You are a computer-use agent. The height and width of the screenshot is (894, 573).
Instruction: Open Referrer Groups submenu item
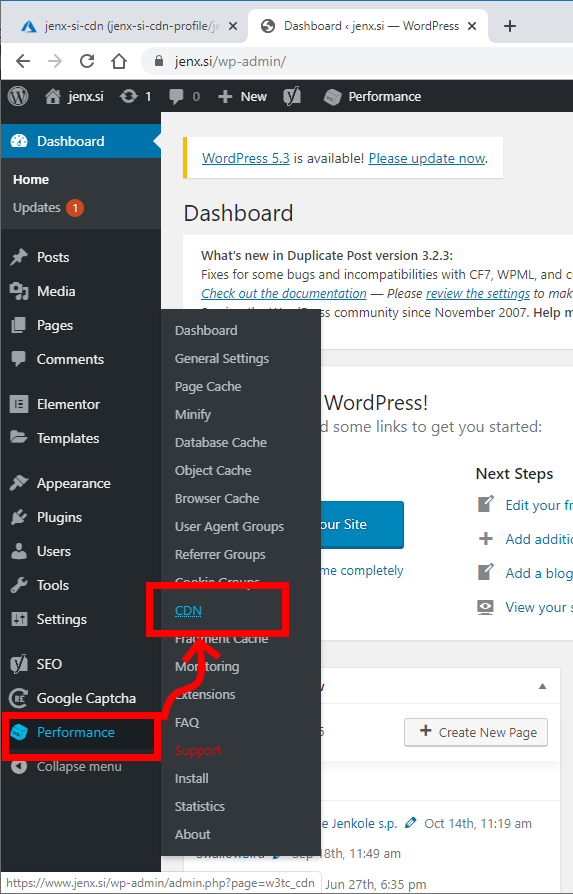click(220, 554)
